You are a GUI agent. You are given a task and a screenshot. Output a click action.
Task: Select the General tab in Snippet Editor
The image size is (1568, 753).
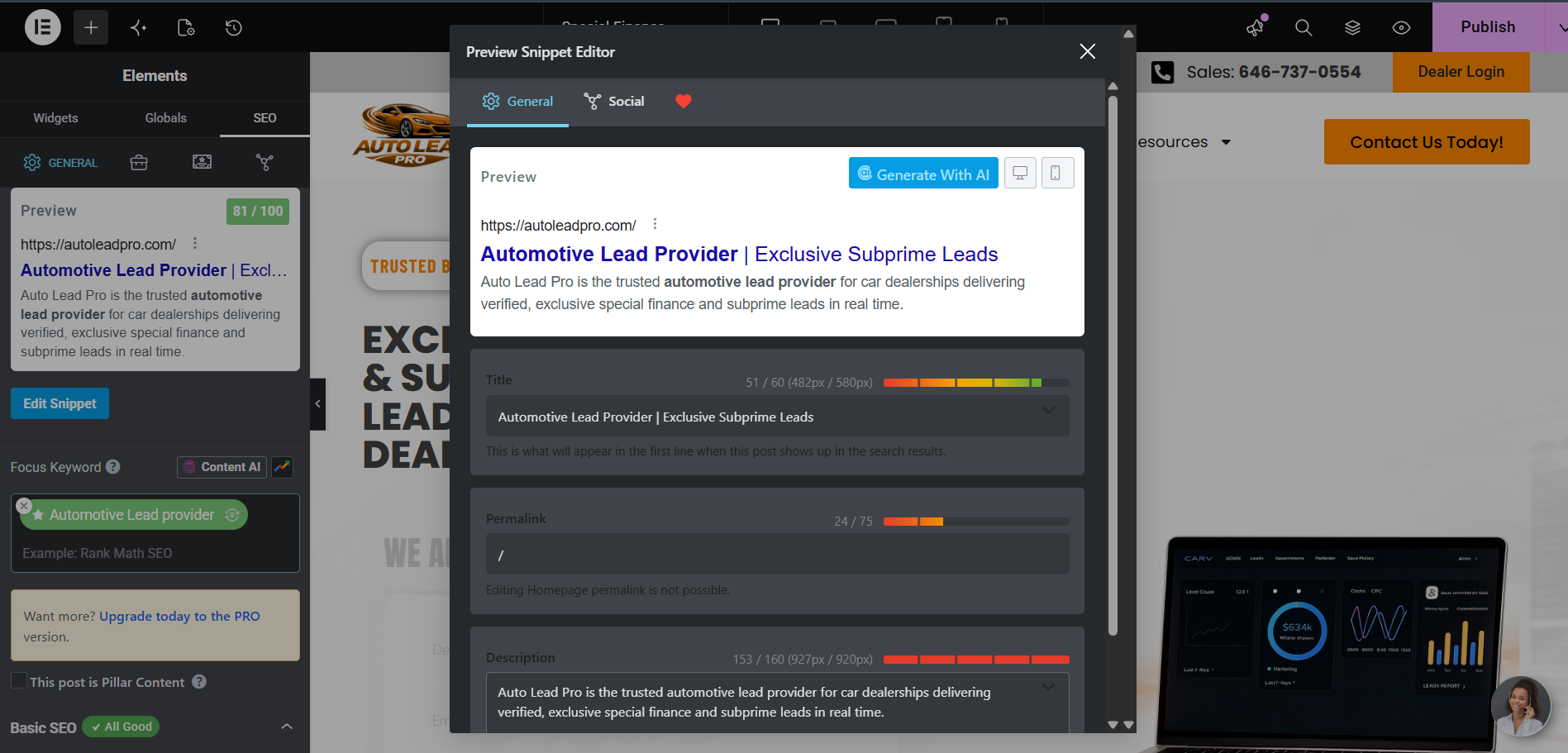[x=517, y=101]
